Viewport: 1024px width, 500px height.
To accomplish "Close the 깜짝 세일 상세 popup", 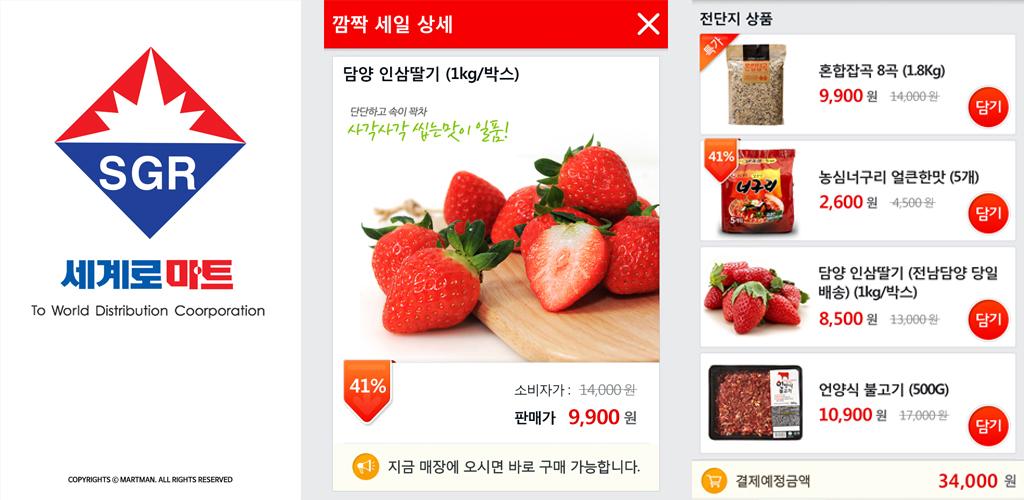I will (648, 24).
